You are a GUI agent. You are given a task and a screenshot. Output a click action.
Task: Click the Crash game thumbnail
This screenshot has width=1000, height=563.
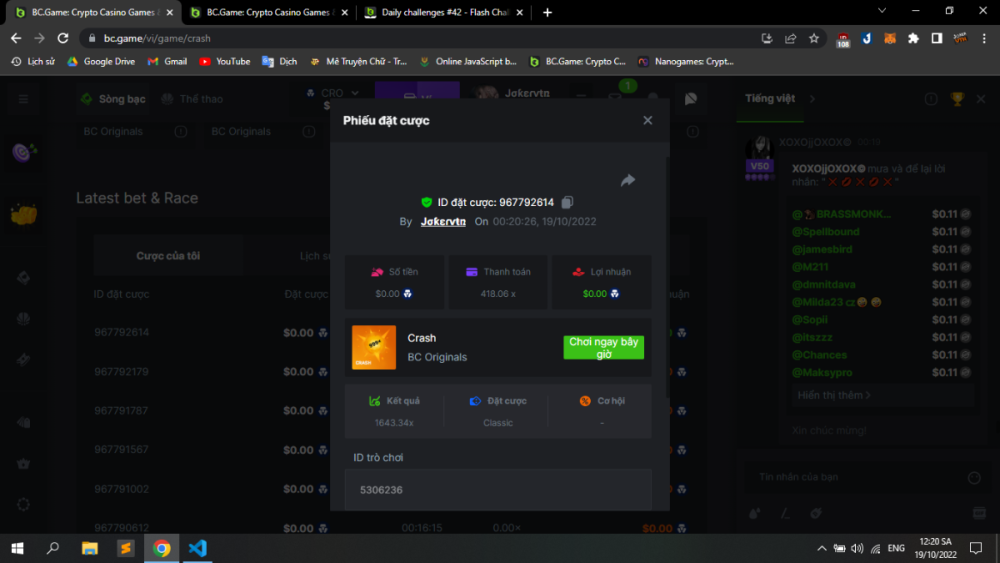(x=374, y=347)
